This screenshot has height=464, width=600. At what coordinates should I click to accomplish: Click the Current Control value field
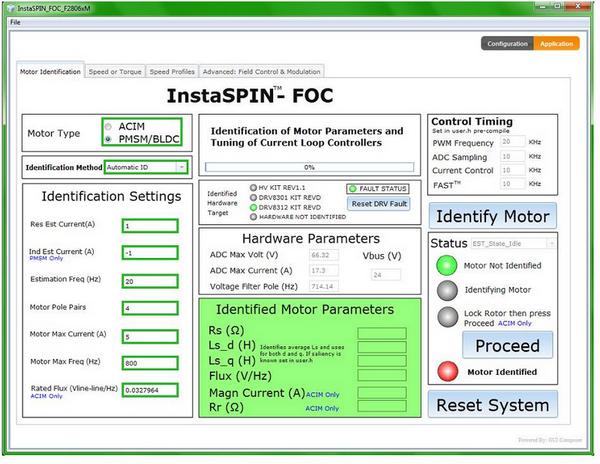click(x=512, y=170)
